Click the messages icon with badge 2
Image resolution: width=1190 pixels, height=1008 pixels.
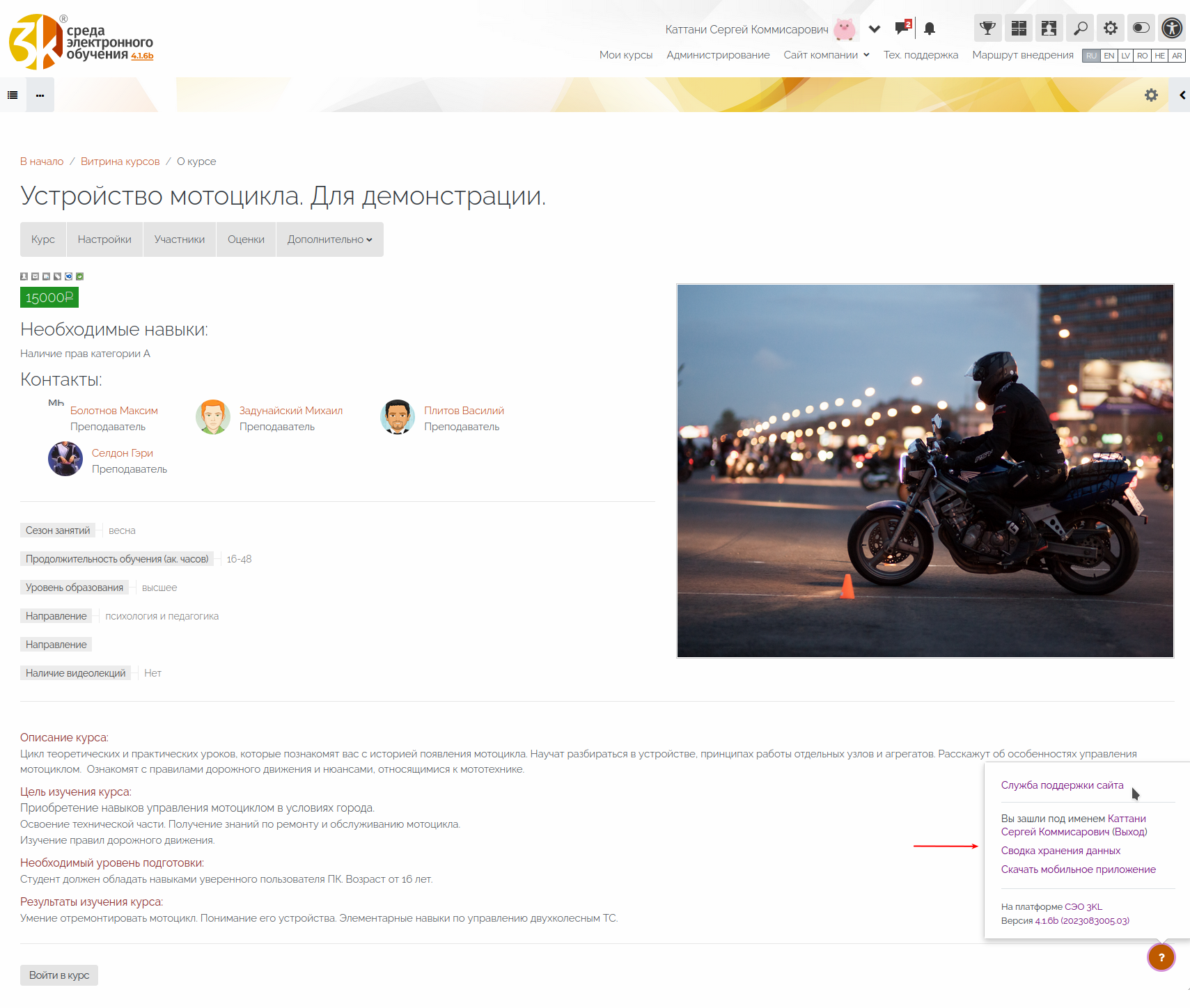903,28
